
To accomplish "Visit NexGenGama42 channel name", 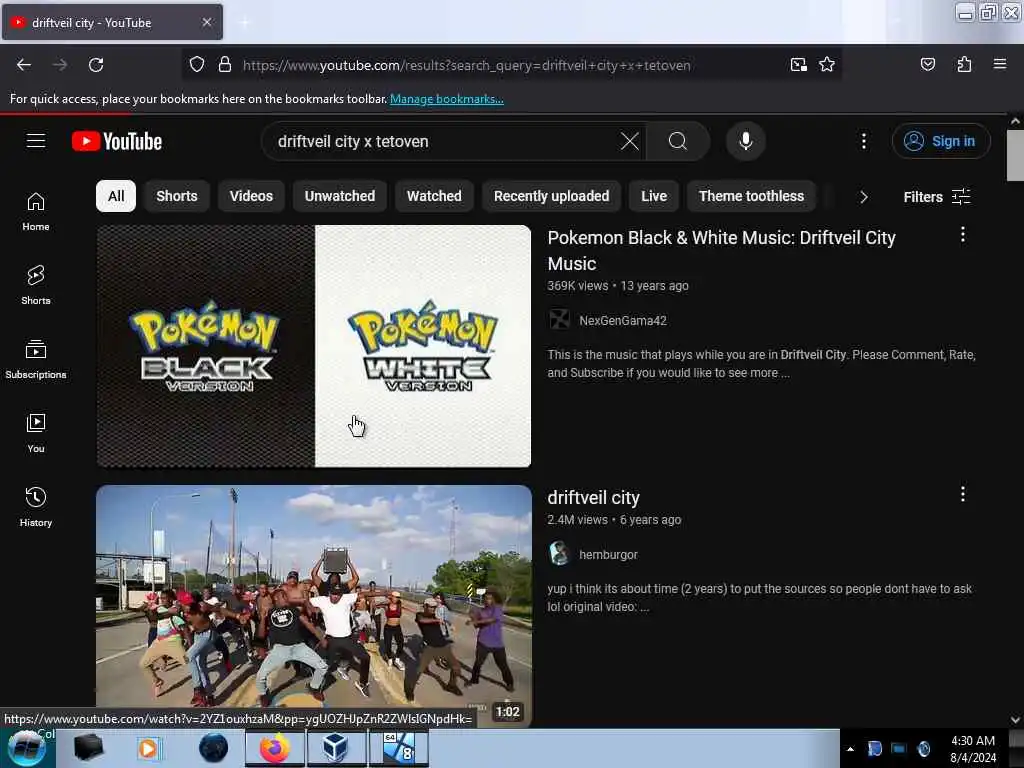I will click(622, 321).
